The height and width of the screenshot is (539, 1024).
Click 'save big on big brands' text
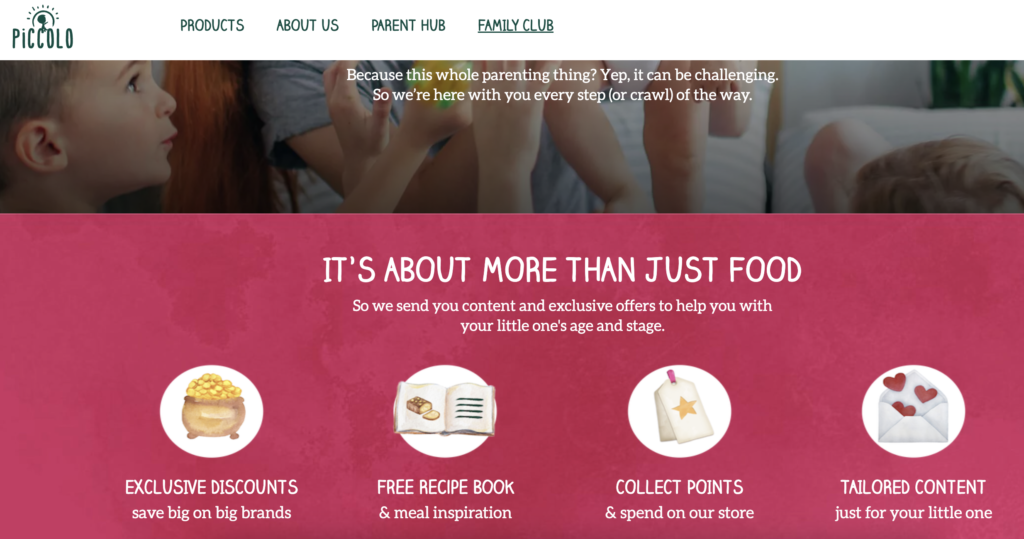pyautogui.click(x=212, y=513)
